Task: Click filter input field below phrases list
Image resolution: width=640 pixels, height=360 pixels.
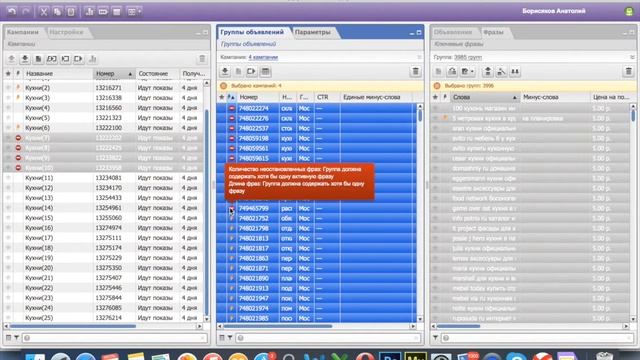Action: pos(538,338)
